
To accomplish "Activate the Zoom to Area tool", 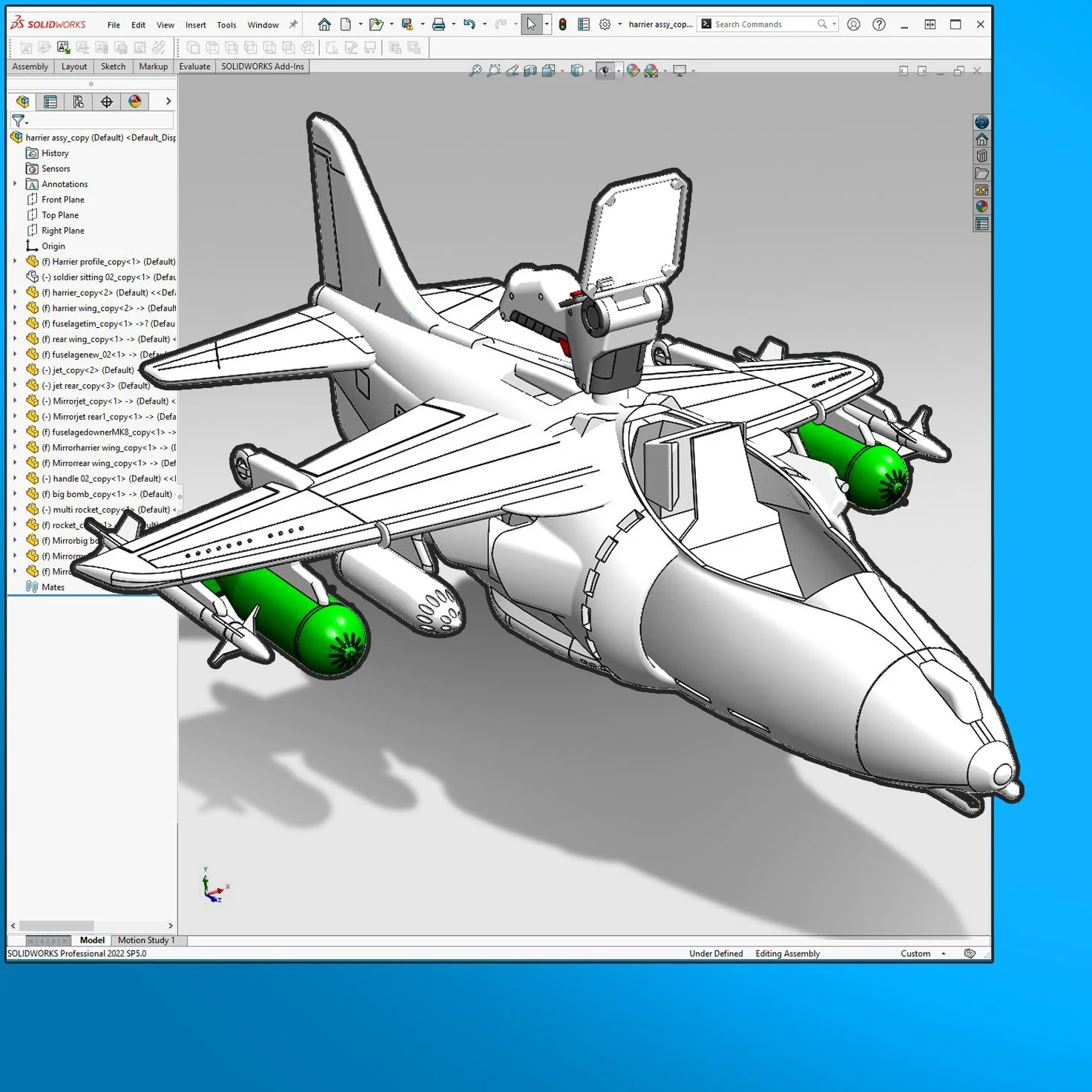I will point(495,70).
